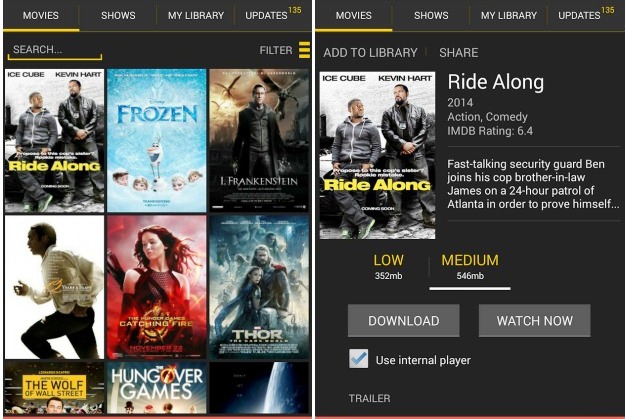The width and height of the screenshot is (625, 419).
Task: Open the Frozen movie poster
Action: coord(157,141)
